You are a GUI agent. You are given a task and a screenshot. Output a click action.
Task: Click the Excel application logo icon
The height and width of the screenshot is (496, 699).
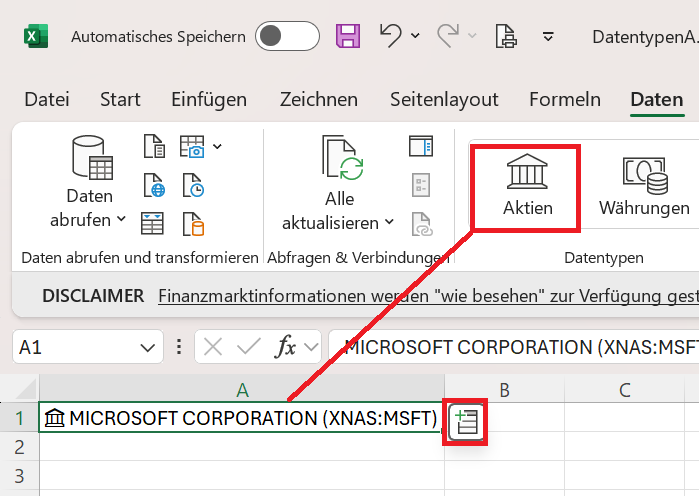[x=36, y=36]
